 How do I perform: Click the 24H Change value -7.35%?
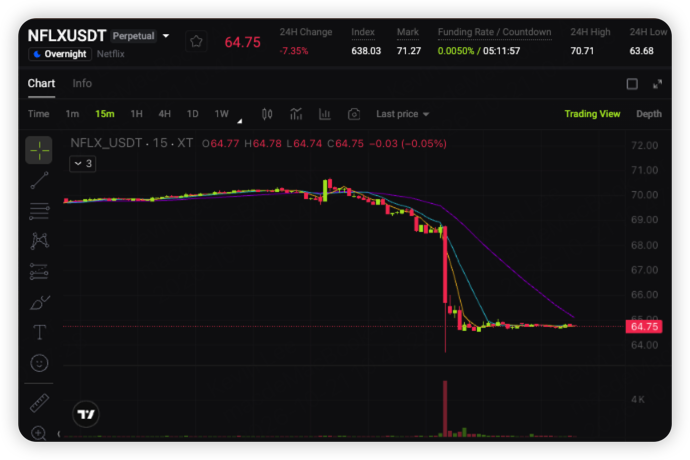294,51
